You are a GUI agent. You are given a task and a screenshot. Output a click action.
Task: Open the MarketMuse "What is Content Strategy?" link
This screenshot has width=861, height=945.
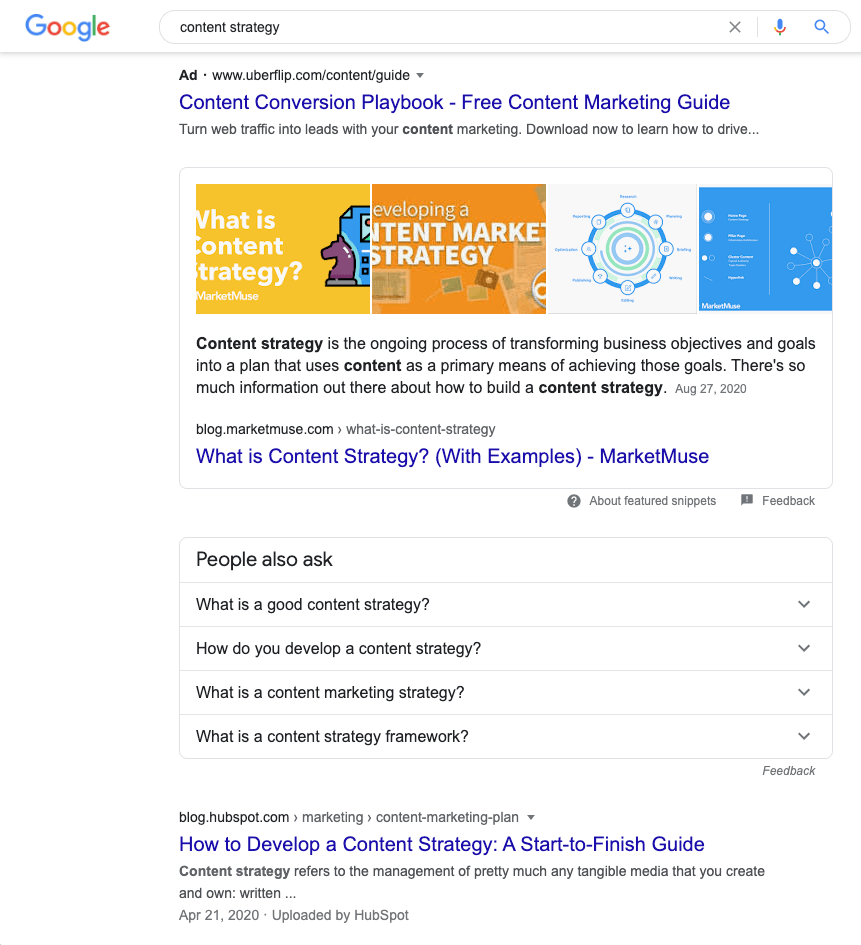[452, 456]
